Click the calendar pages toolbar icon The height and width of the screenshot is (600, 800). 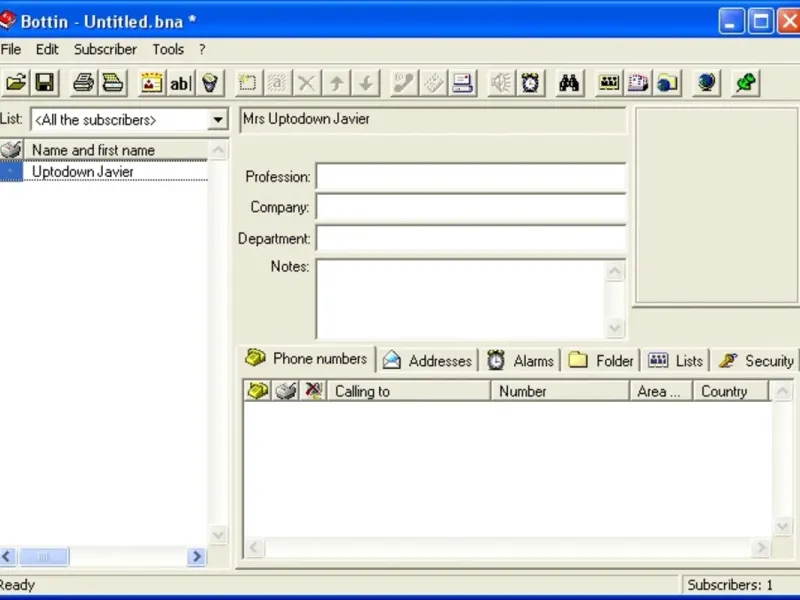point(638,83)
